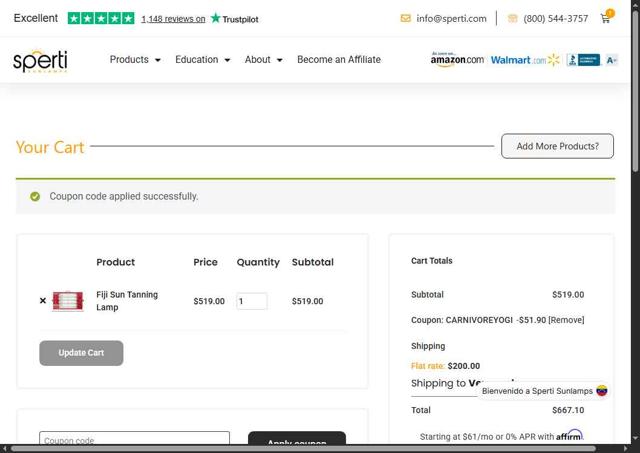Viewport: 640px width, 453px height.
Task: Click the Venezuela flag icon in welcome popup
Action: click(602, 391)
